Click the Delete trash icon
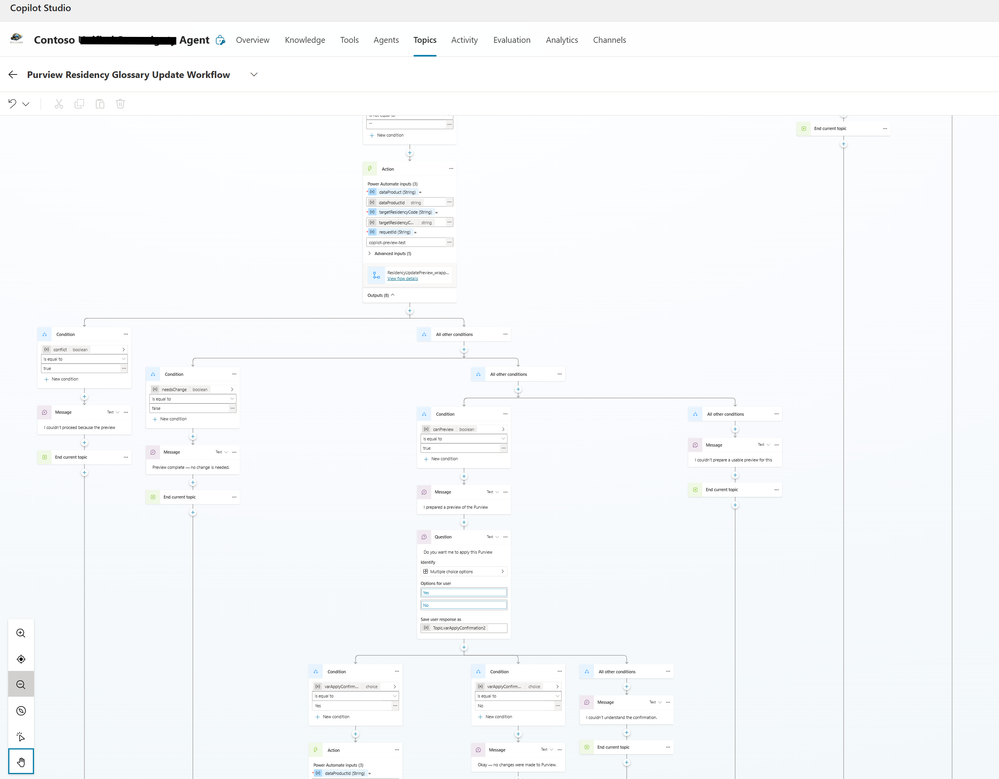999x779 pixels. coord(120,103)
